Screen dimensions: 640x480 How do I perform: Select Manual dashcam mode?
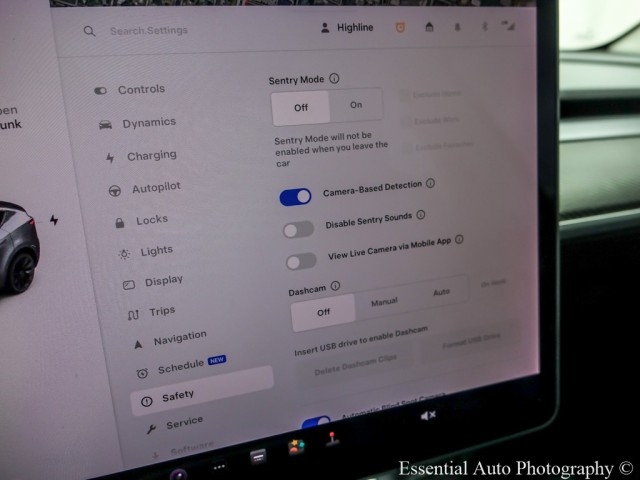pyautogui.click(x=384, y=302)
